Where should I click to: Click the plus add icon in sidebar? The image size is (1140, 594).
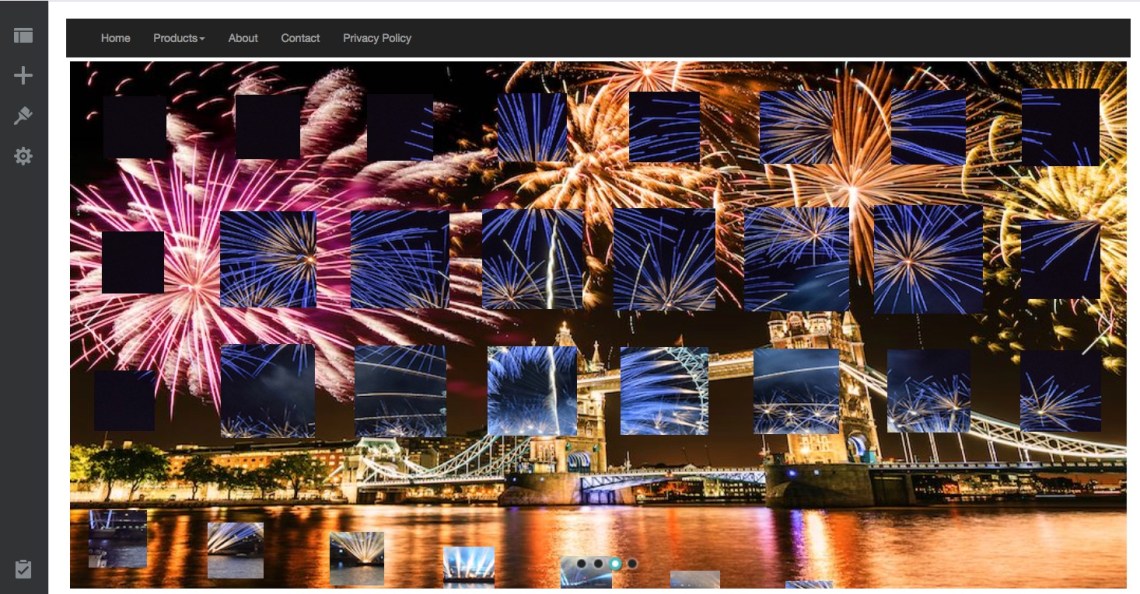[x=23, y=76]
